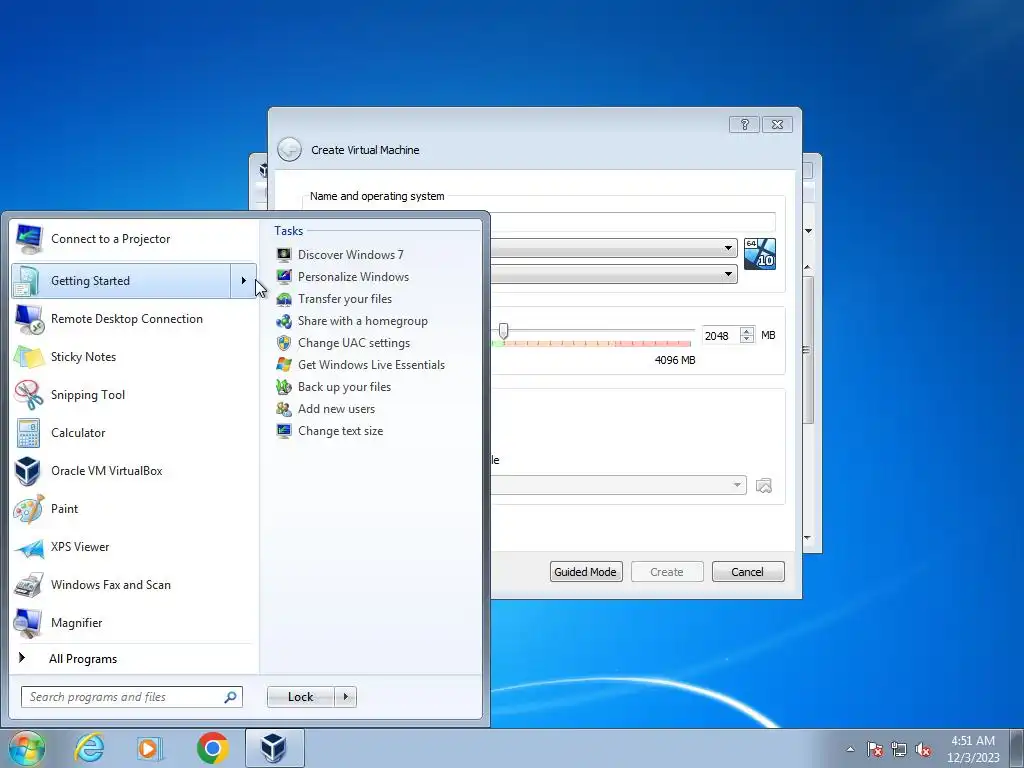Browse for existing hard disk file folder icon
The height and width of the screenshot is (768, 1024).
pos(763,485)
